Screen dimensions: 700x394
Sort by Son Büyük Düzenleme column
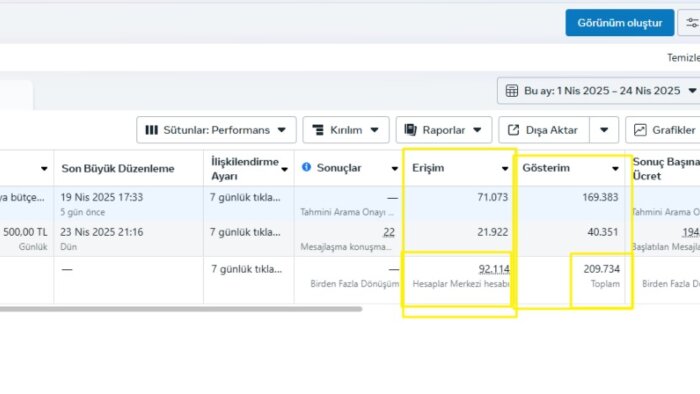point(118,169)
